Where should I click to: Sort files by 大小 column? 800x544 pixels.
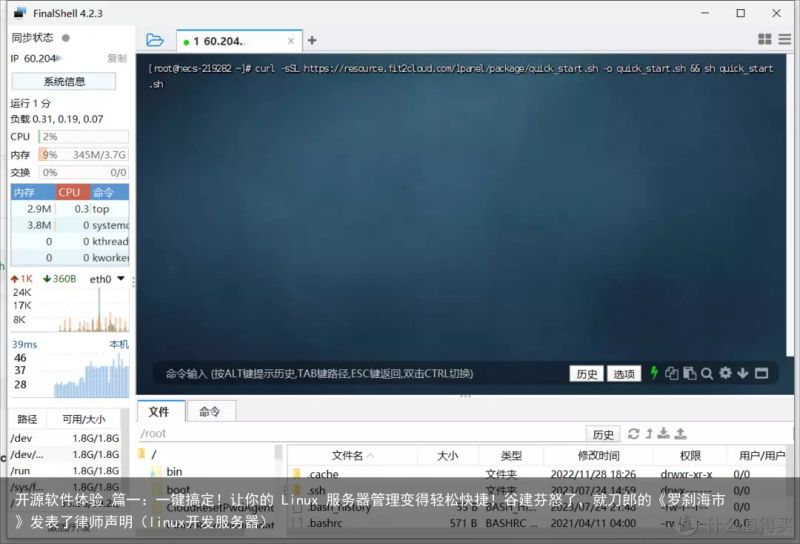point(447,455)
